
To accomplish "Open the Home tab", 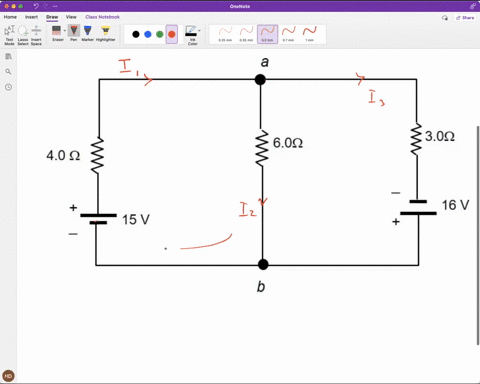I will click(10, 17).
